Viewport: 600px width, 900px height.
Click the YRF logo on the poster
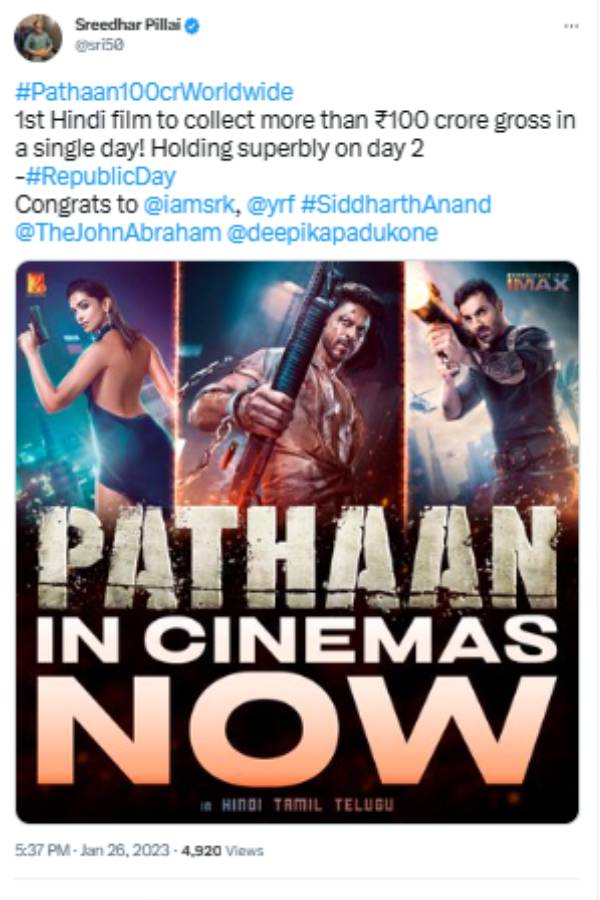tap(36, 285)
